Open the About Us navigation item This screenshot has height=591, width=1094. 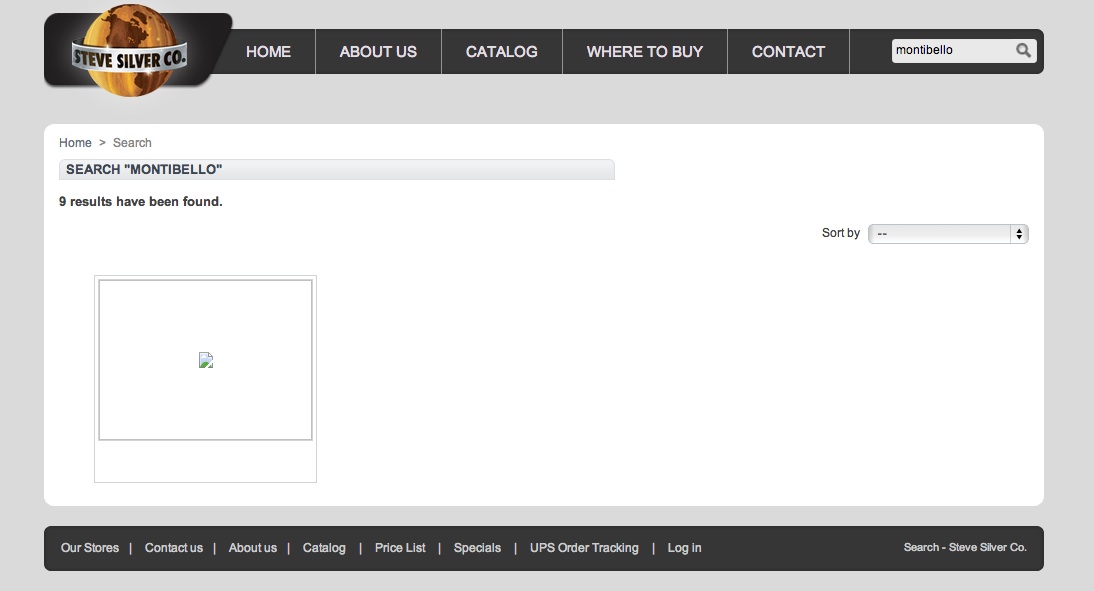(x=378, y=52)
